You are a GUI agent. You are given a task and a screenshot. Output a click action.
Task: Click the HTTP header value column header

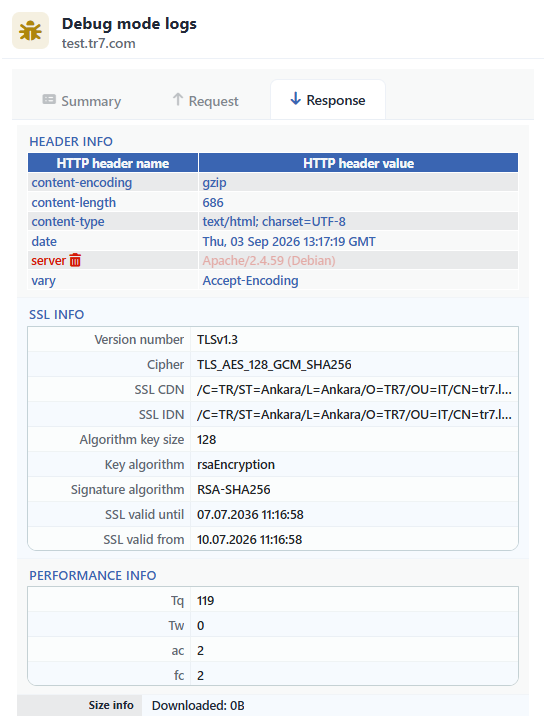click(x=358, y=163)
